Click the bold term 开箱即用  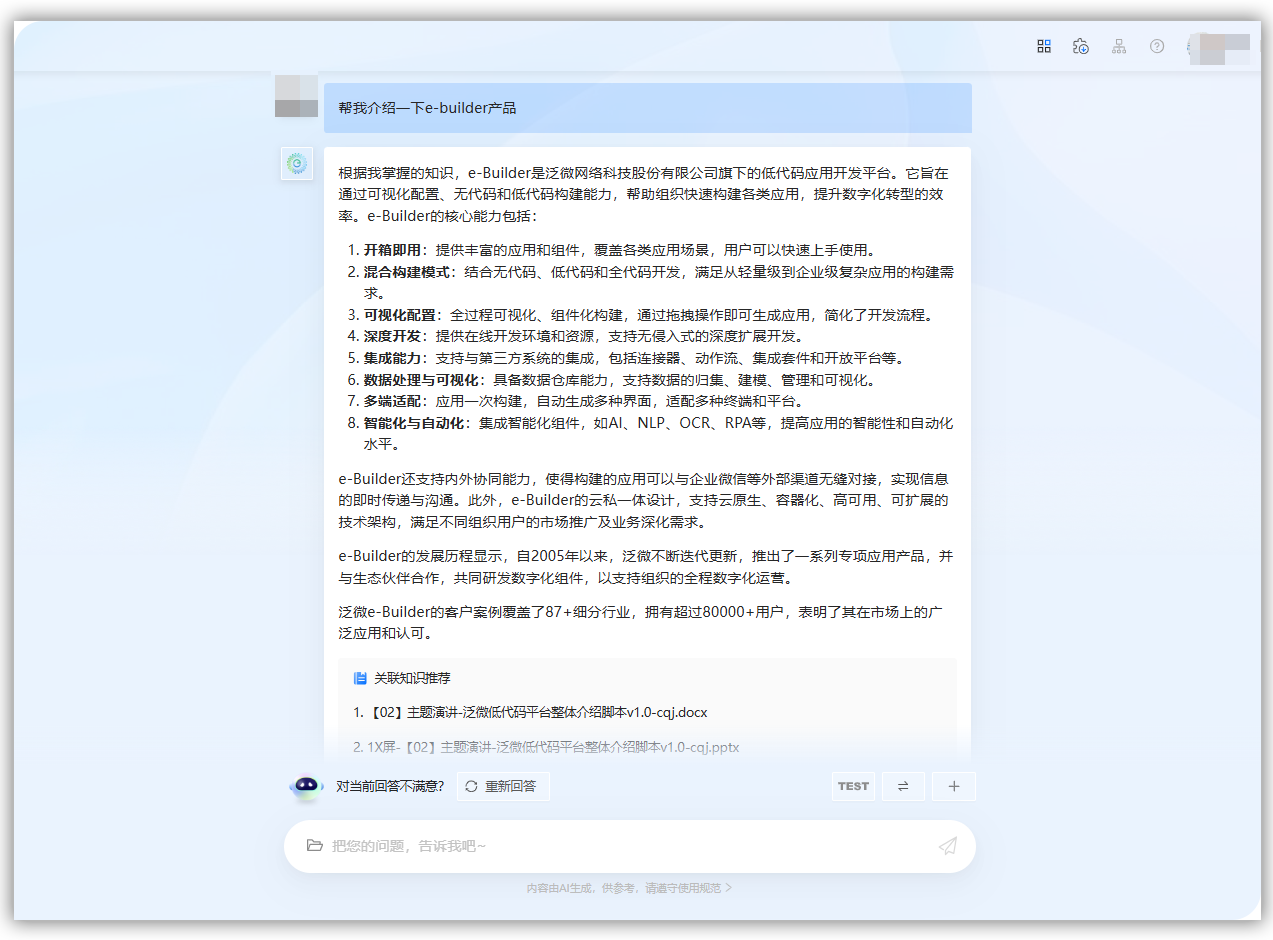[x=392, y=250]
